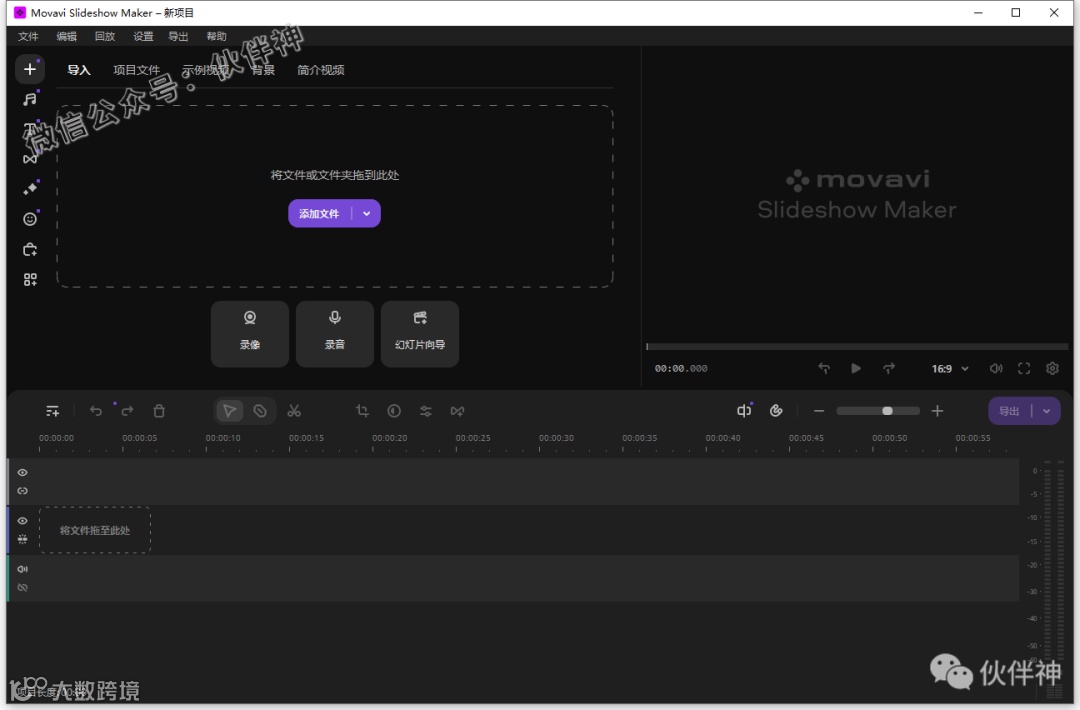Open the 文件 menu
Viewport: 1080px width, 710px height.
28,36
